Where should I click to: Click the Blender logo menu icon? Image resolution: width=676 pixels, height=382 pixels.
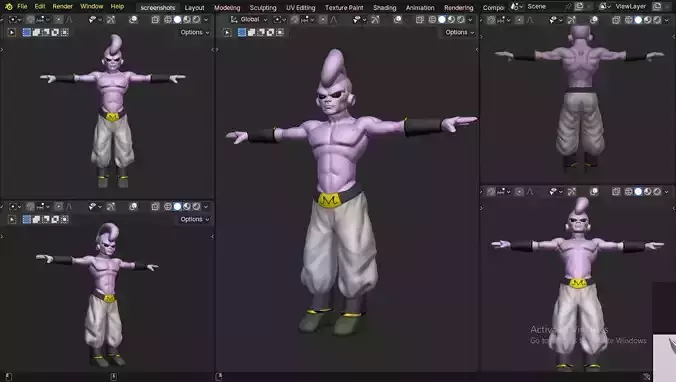pyautogui.click(x=8, y=6)
